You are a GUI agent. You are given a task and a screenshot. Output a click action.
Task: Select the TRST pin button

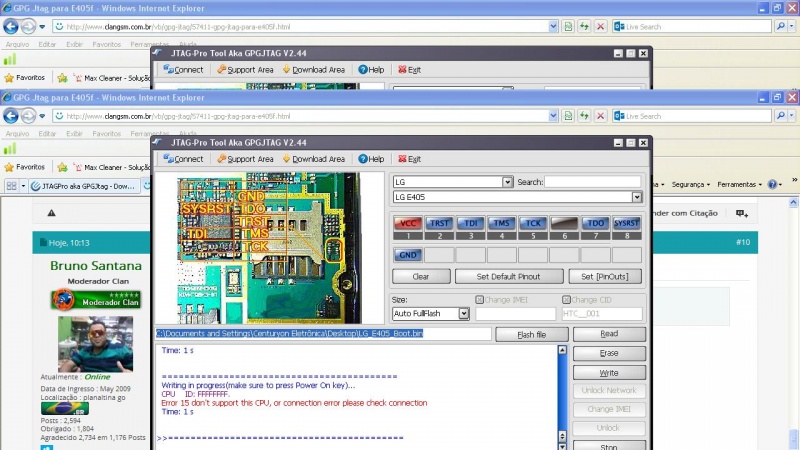click(x=439, y=223)
